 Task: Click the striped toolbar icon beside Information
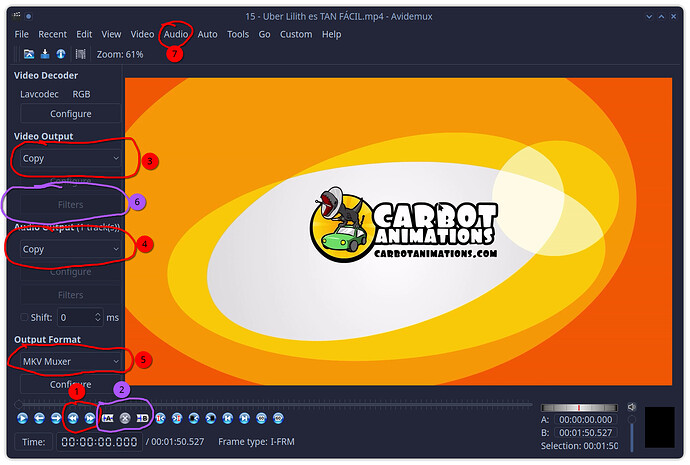coord(80,54)
